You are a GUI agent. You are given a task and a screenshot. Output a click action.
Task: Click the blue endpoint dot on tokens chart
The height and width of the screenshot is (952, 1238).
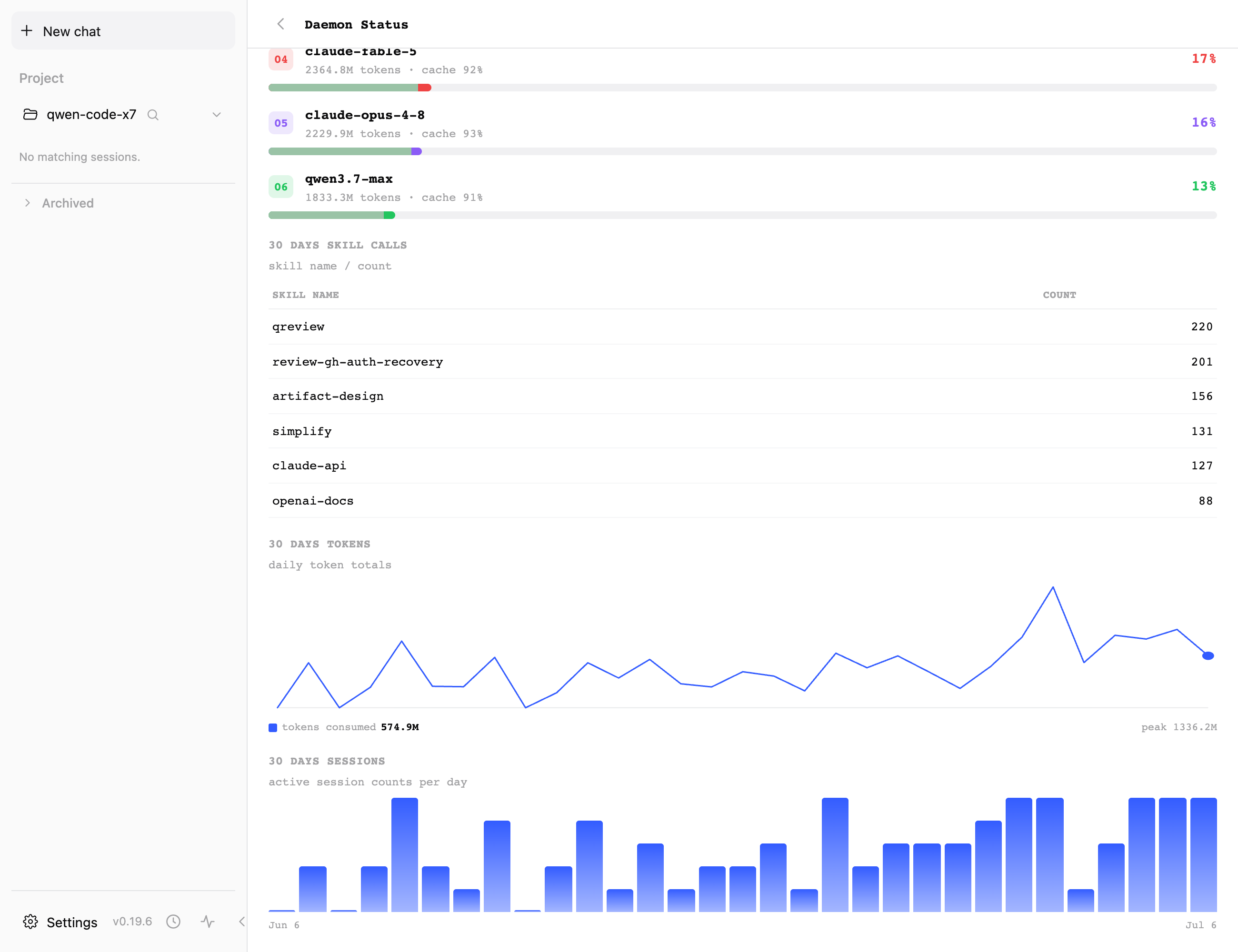click(x=1208, y=655)
